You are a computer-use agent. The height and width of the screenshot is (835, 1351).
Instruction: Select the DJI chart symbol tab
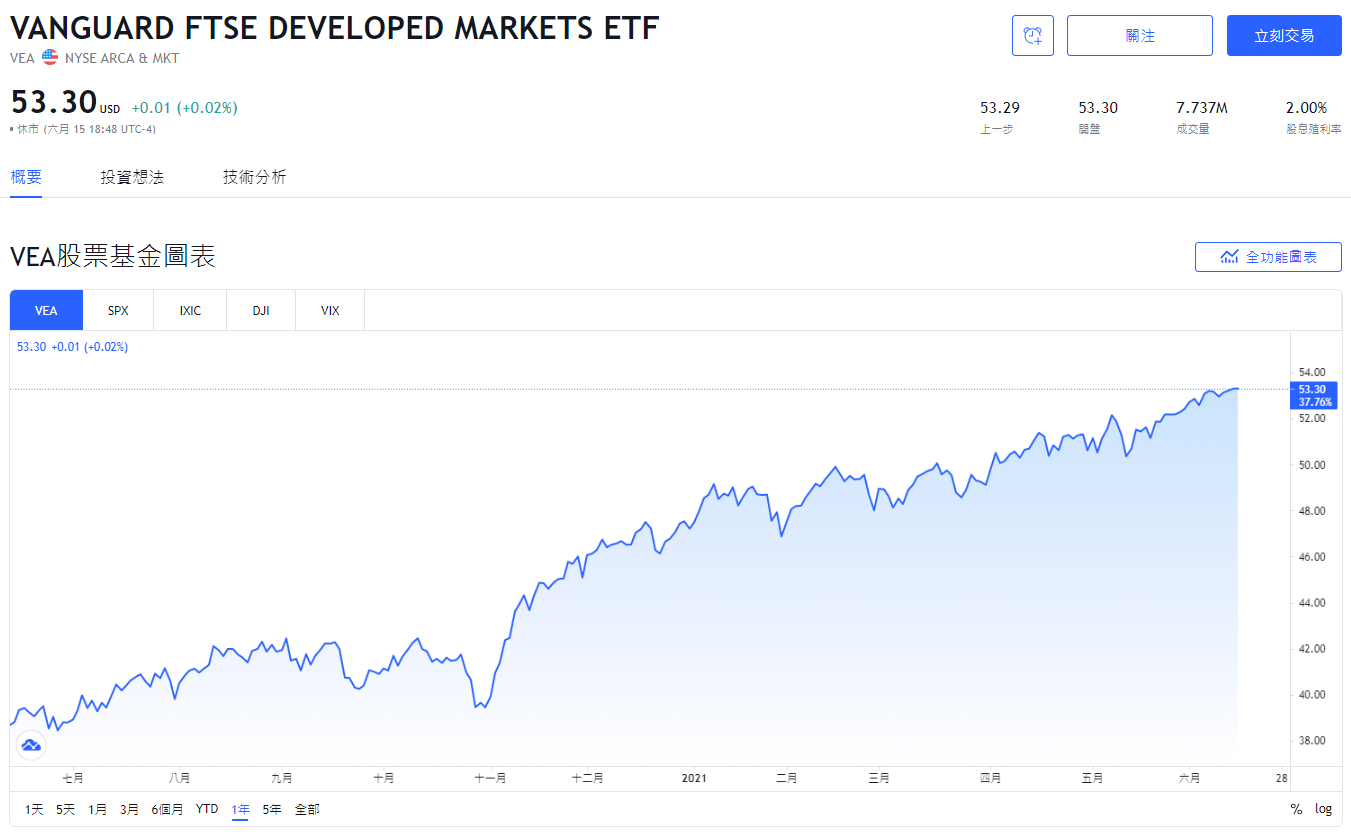coord(261,310)
